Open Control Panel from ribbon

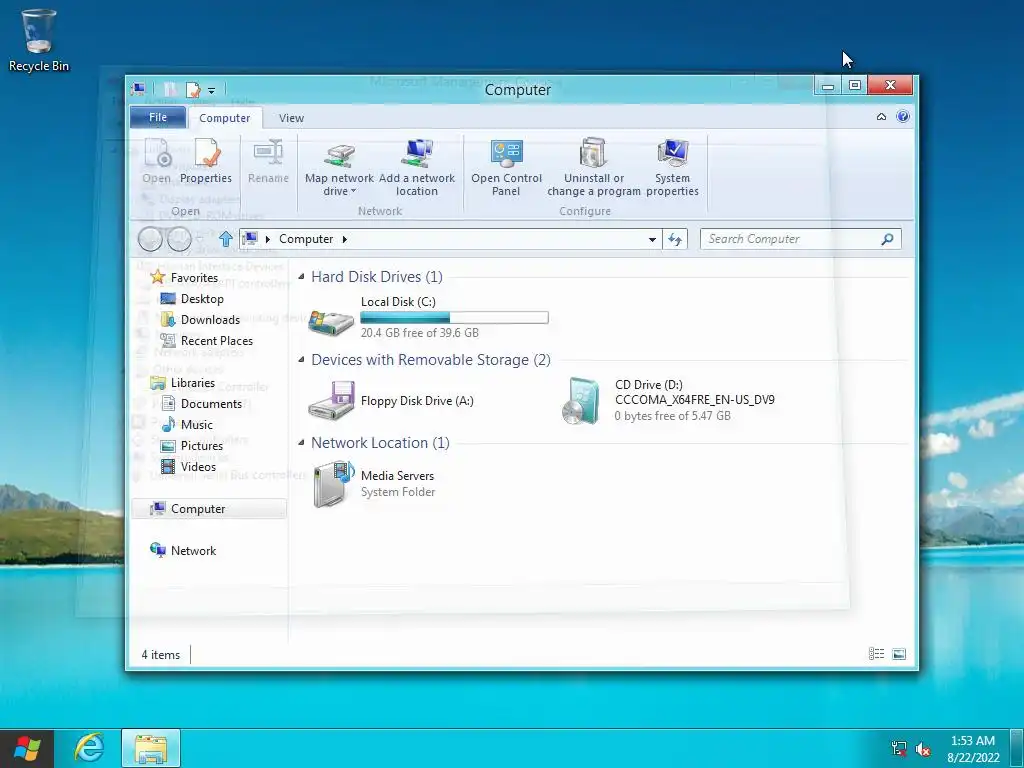tap(506, 168)
